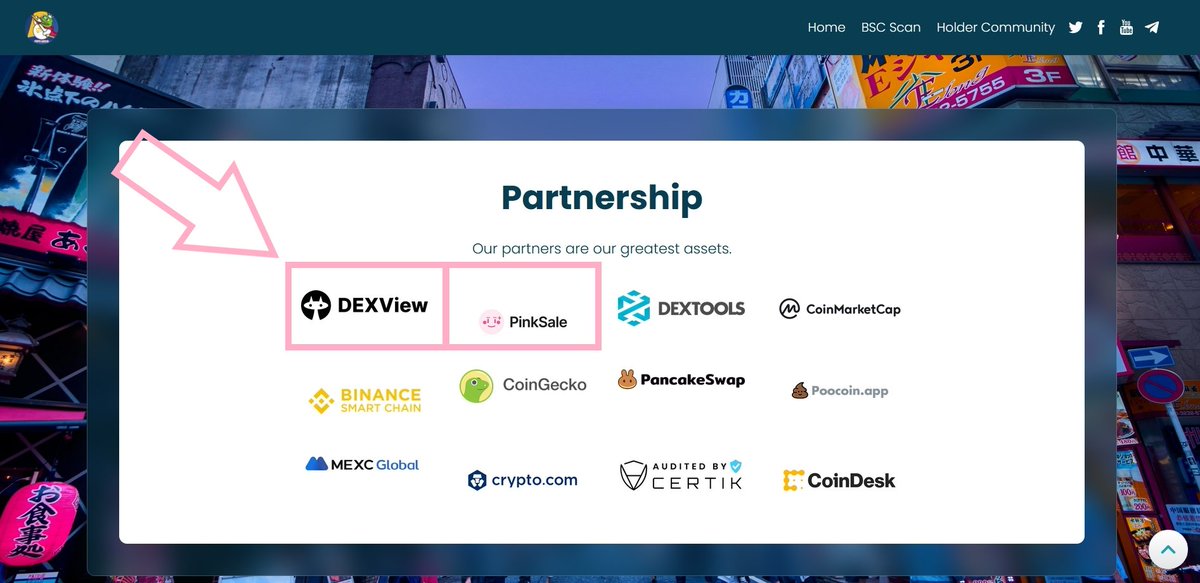The width and height of the screenshot is (1200, 583).
Task: Go to the Home menu item
Action: pos(826,27)
